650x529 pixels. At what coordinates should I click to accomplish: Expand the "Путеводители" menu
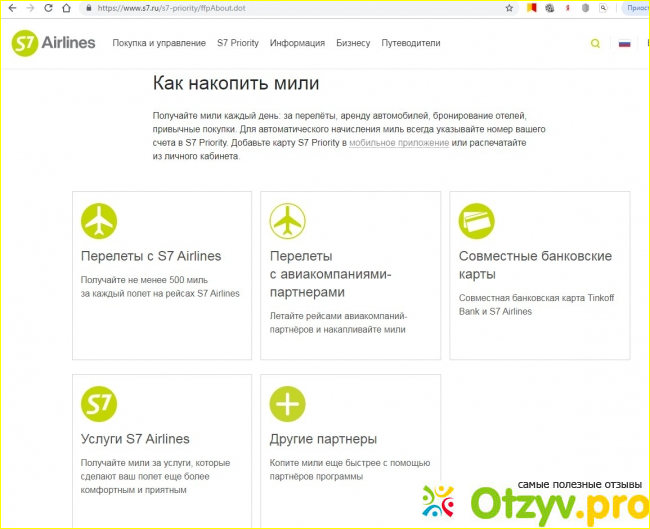coord(411,44)
